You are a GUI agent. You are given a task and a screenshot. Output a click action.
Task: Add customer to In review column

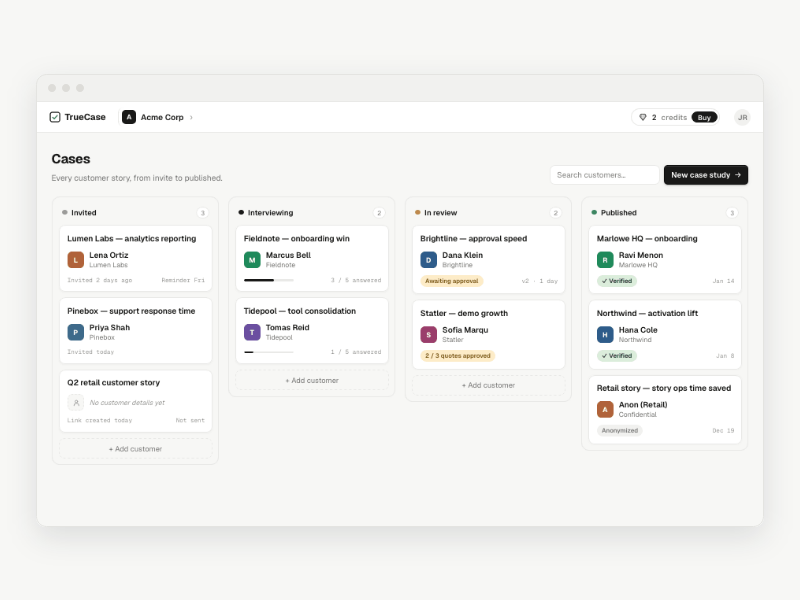coord(488,385)
